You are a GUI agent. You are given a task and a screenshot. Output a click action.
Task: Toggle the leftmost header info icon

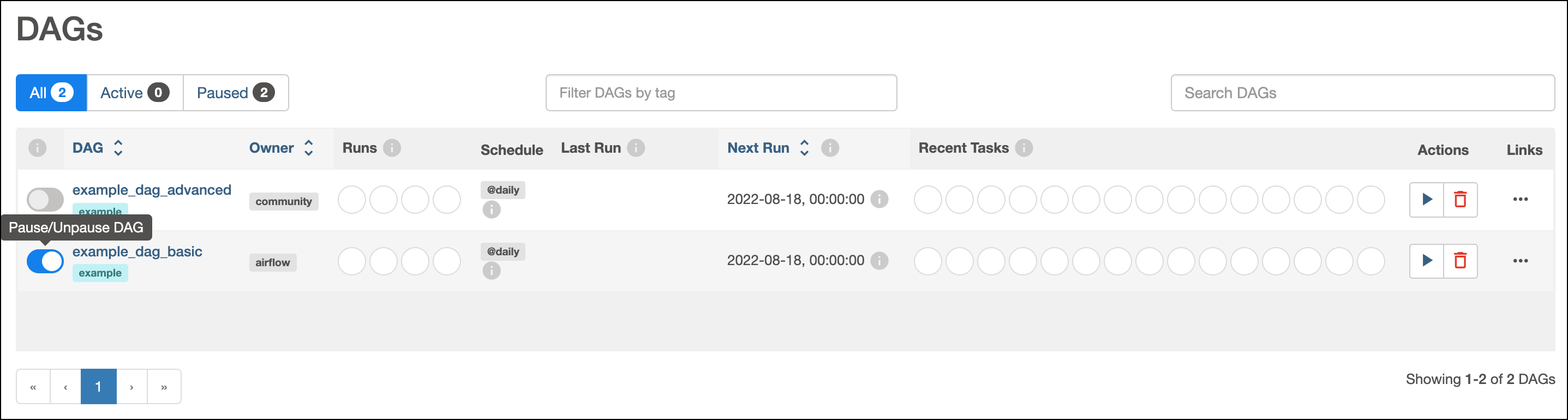coord(38,147)
